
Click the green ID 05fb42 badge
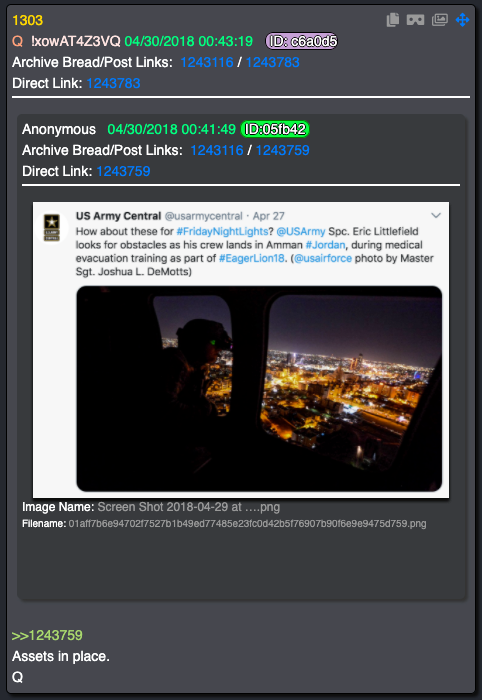point(275,129)
